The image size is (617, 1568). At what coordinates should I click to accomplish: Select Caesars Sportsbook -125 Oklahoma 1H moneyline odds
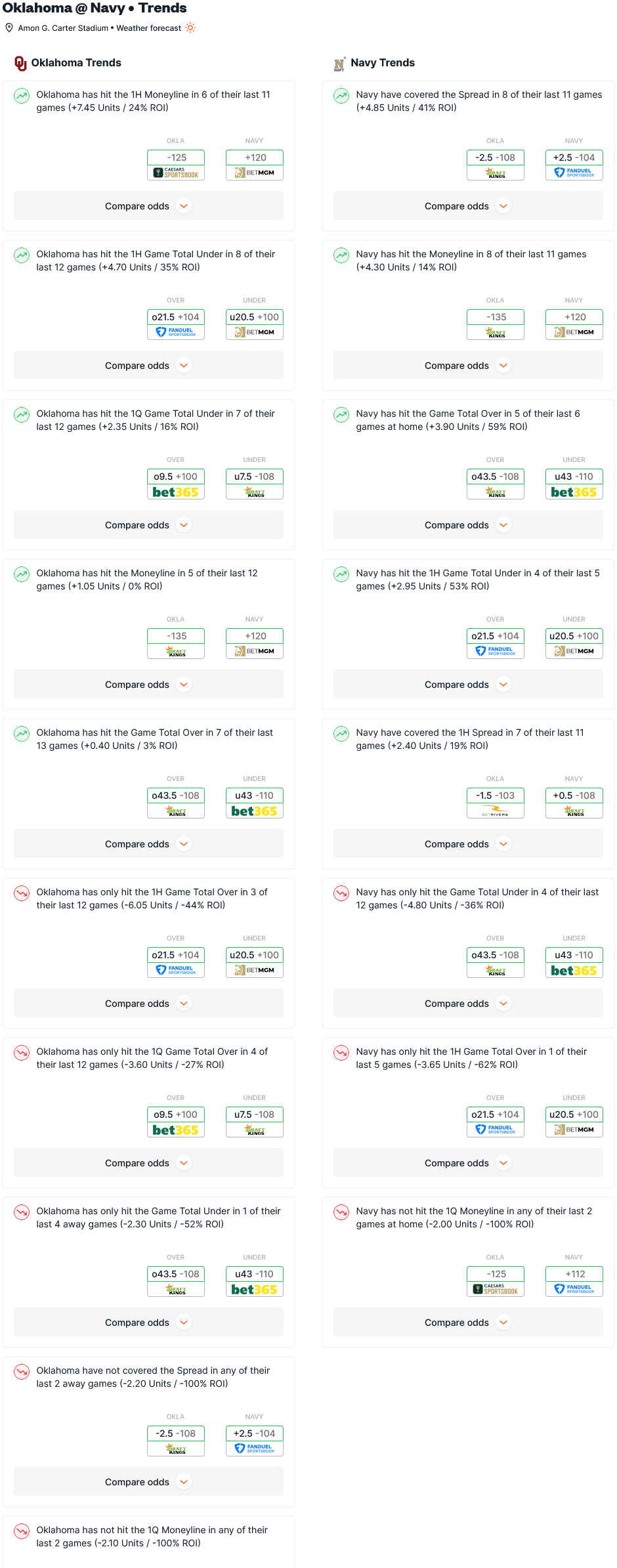(x=176, y=165)
